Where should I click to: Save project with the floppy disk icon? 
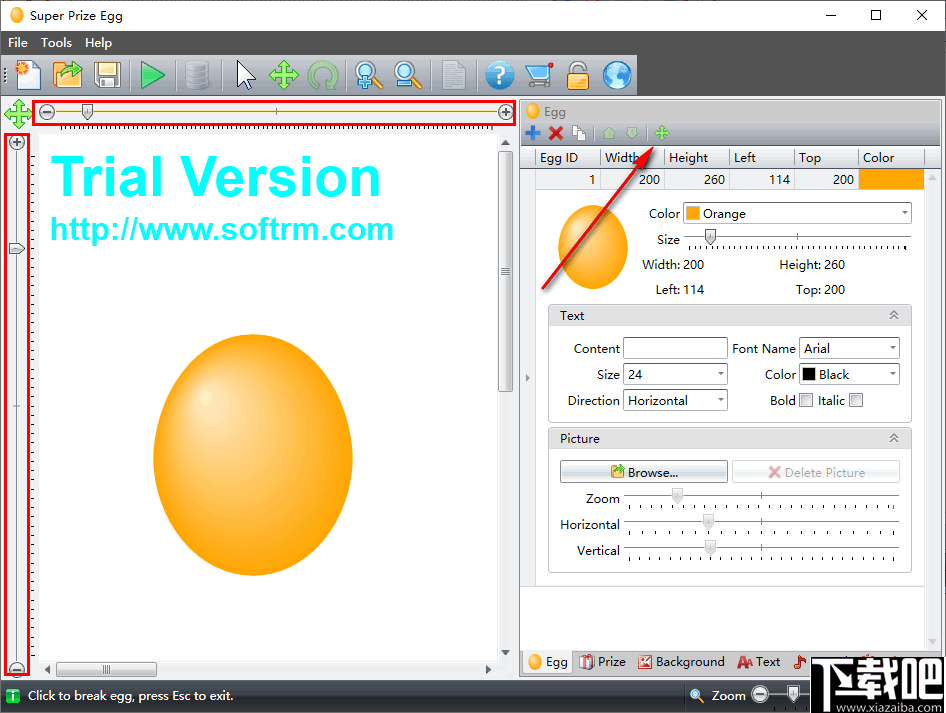click(x=107, y=75)
